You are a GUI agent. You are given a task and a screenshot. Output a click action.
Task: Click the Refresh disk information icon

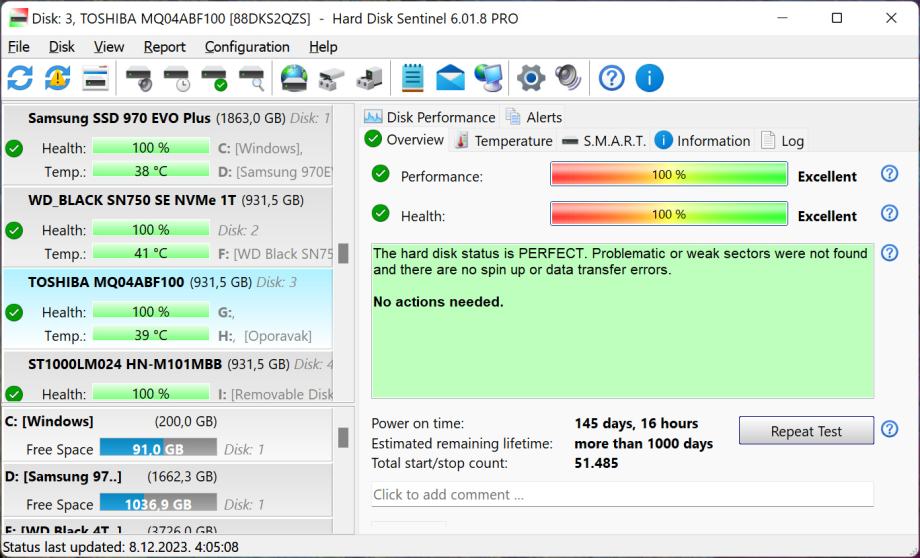coord(21,78)
